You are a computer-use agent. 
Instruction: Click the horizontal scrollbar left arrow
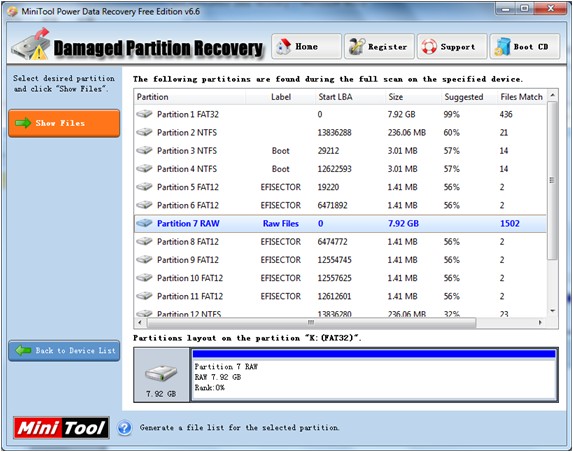(x=140, y=323)
